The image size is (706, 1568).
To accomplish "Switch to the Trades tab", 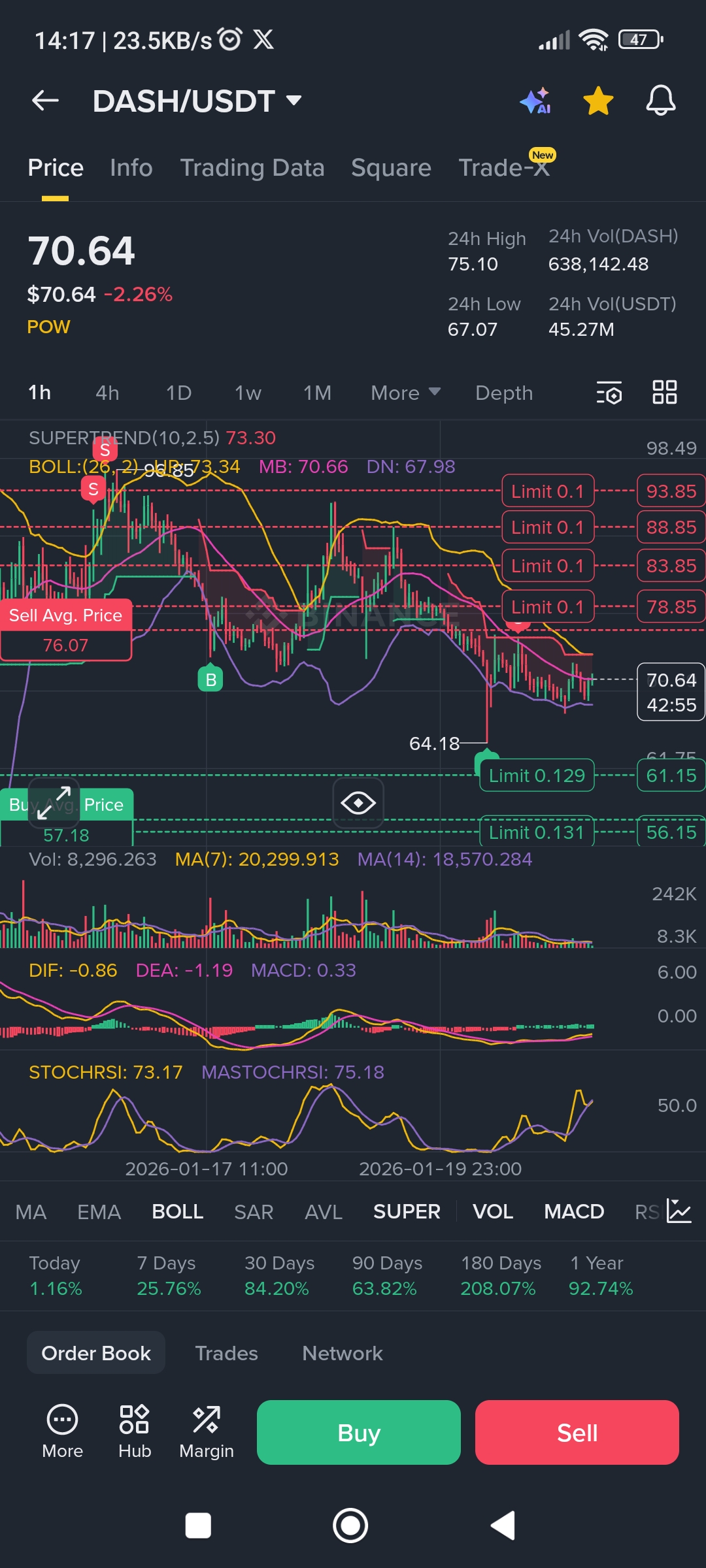I will pos(226,1353).
